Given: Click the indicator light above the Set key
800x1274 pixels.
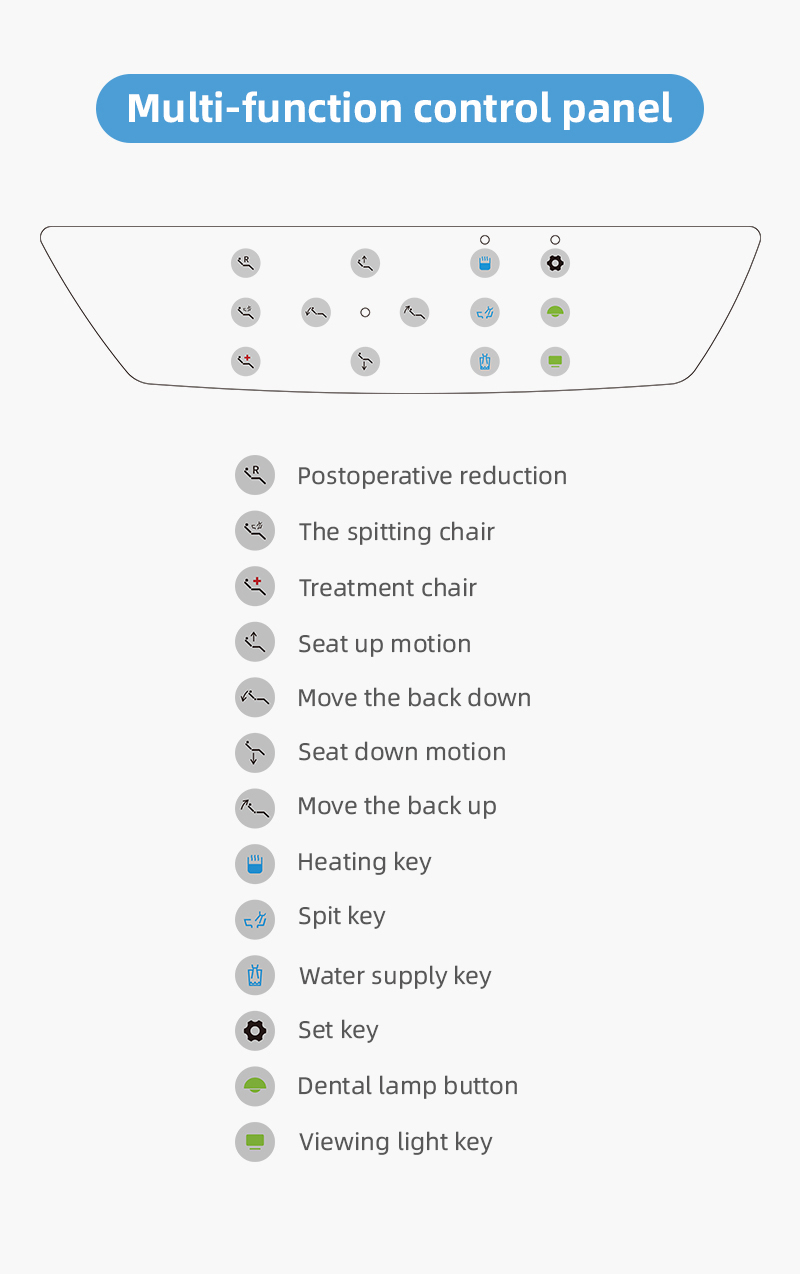Looking at the screenshot, I should pos(555,240).
